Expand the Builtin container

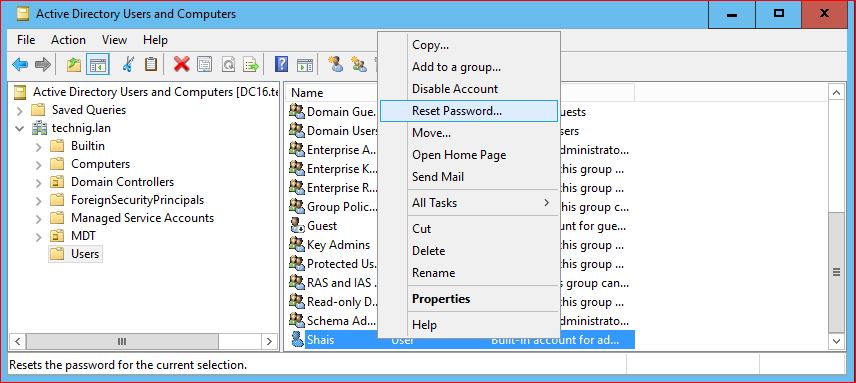pos(39,147)
